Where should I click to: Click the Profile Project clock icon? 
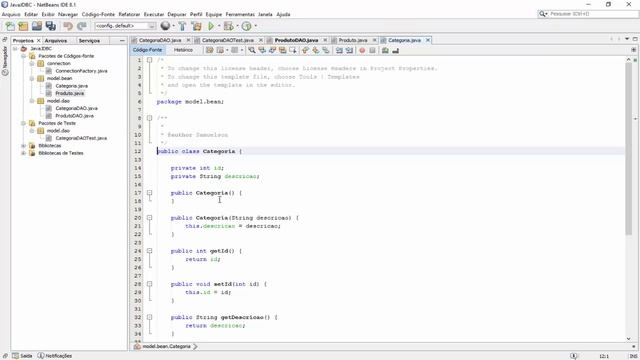click(246, 26)
